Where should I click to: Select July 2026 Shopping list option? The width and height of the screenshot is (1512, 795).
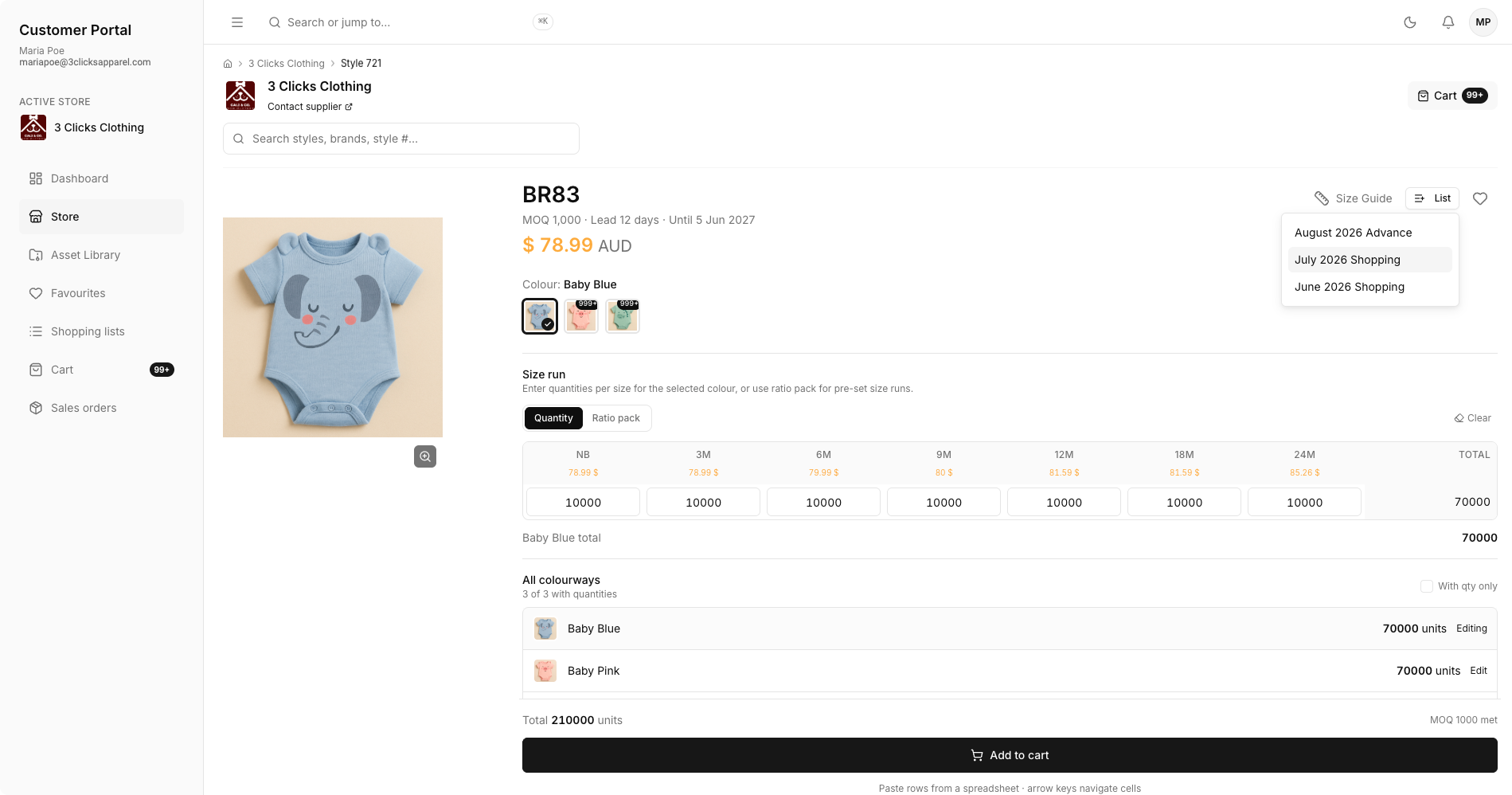(1369, 260)
